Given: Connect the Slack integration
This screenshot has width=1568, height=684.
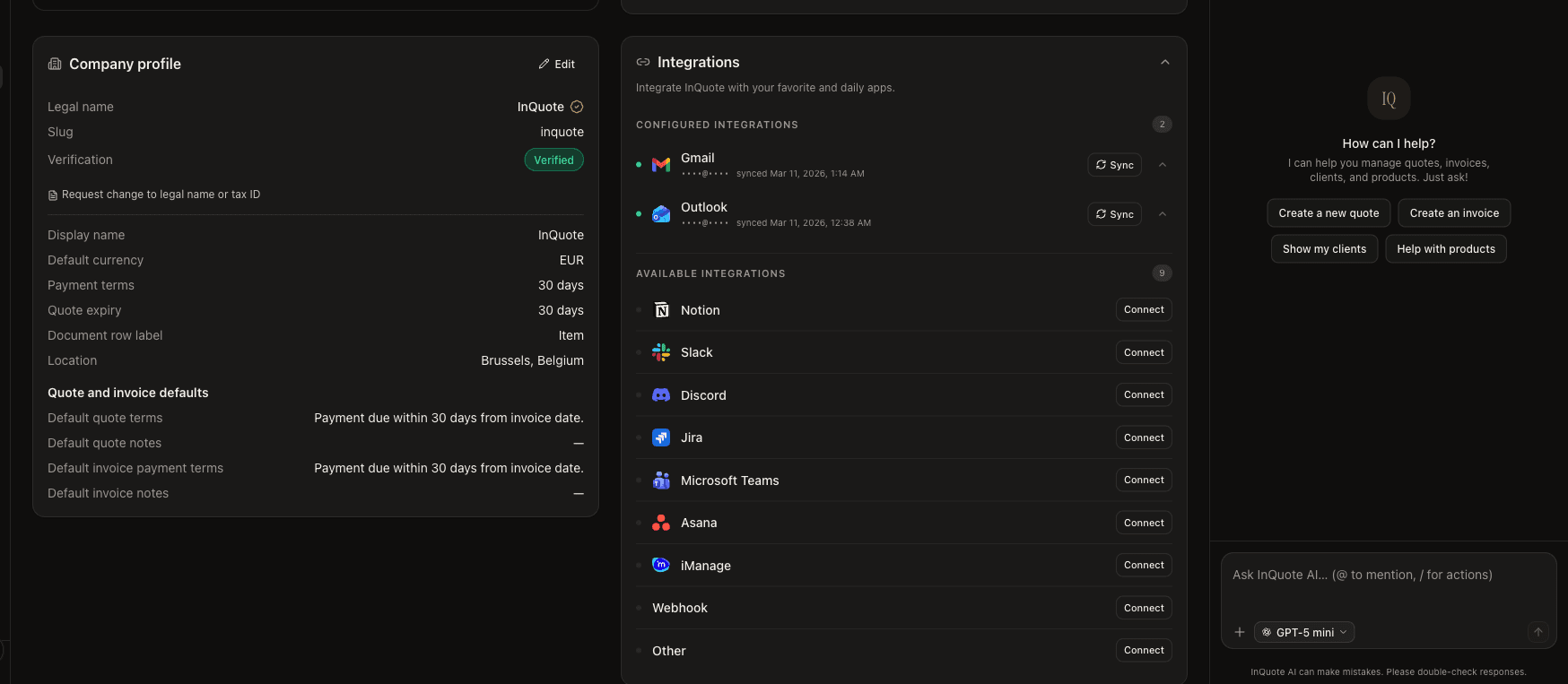Looking at the screenshot, I should tap(1144, 352).
